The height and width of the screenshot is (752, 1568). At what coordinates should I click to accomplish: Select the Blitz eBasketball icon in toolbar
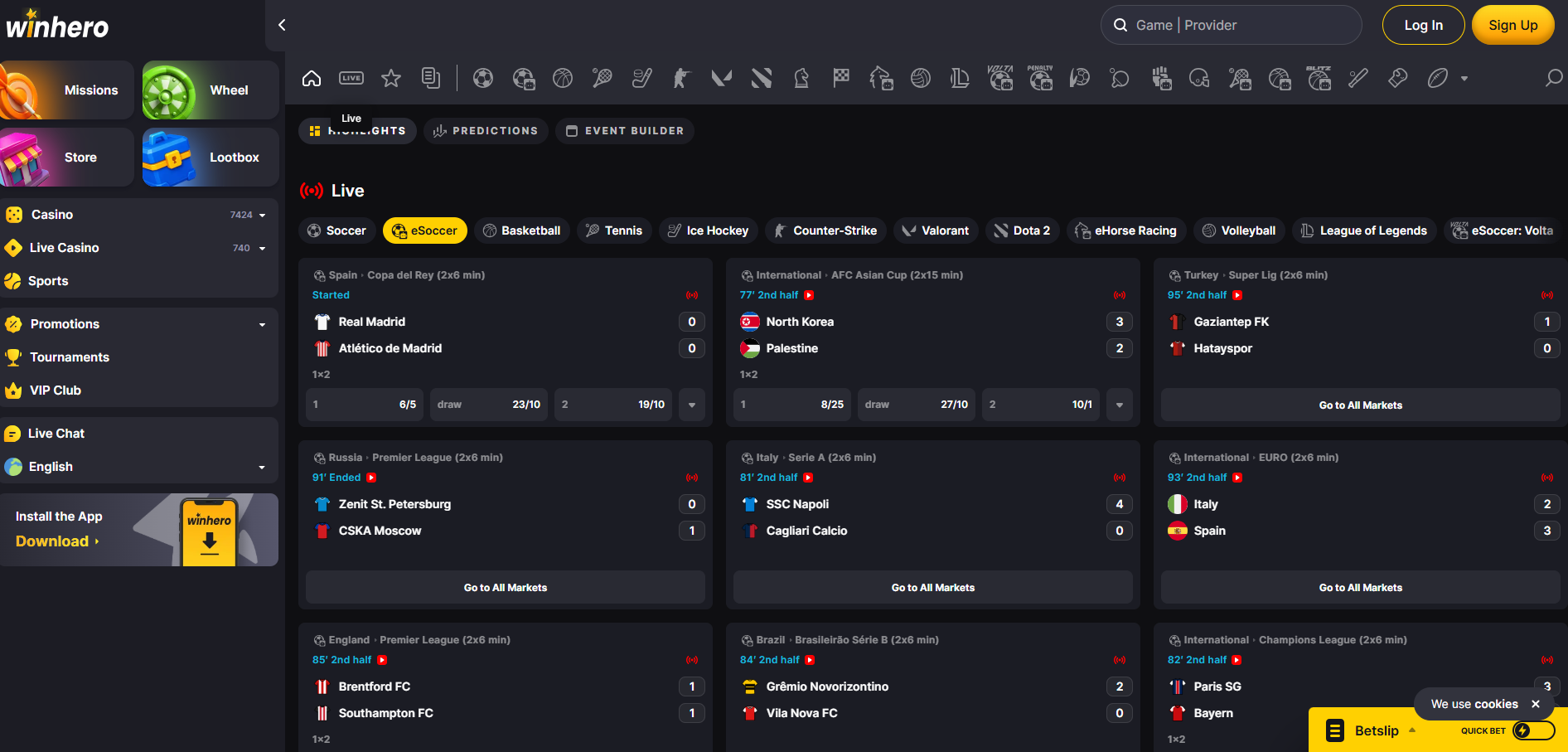(1319, 79)
